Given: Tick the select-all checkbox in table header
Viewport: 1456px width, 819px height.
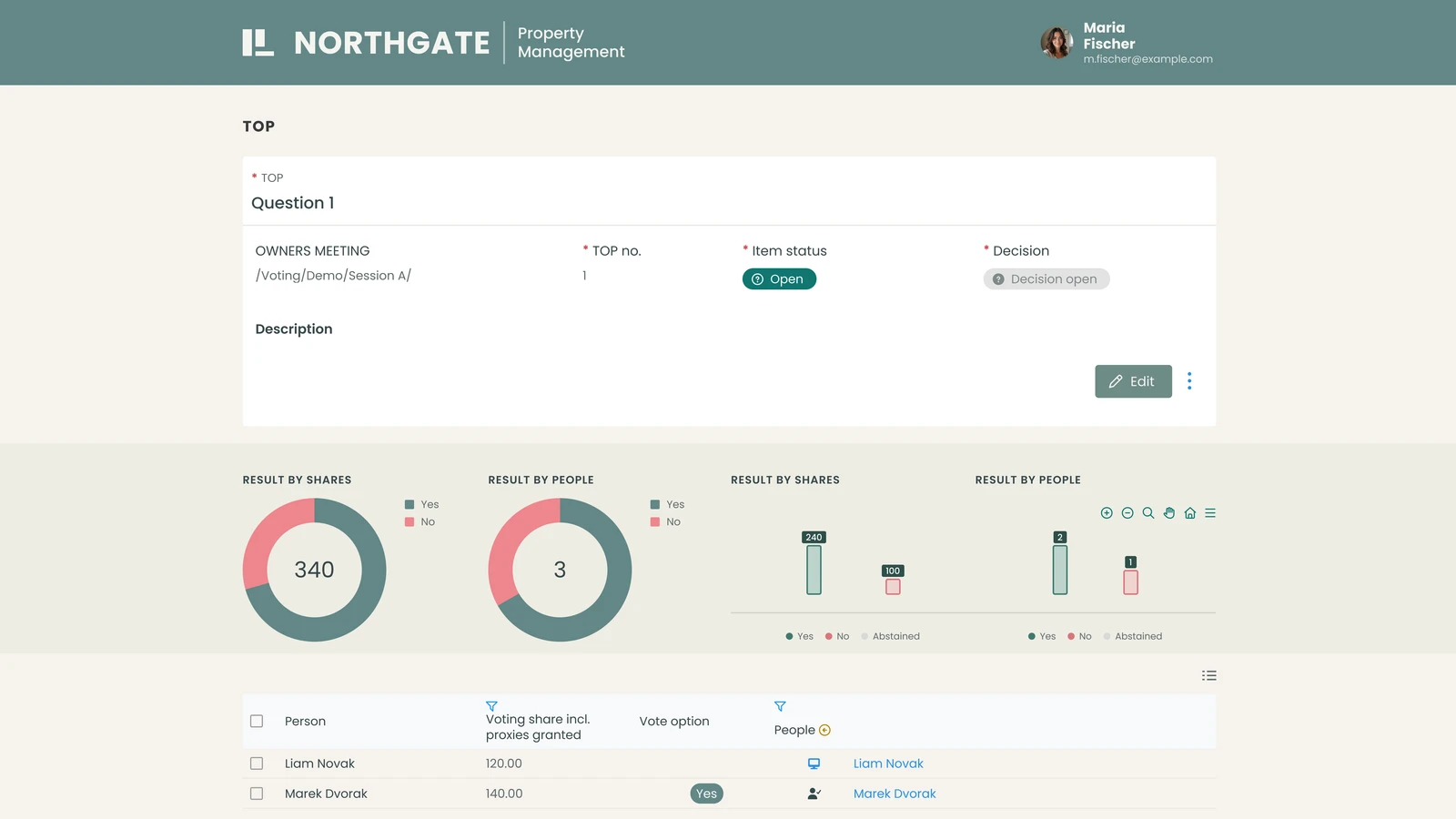Looking at the screenshot, I should tap(257, 721).
